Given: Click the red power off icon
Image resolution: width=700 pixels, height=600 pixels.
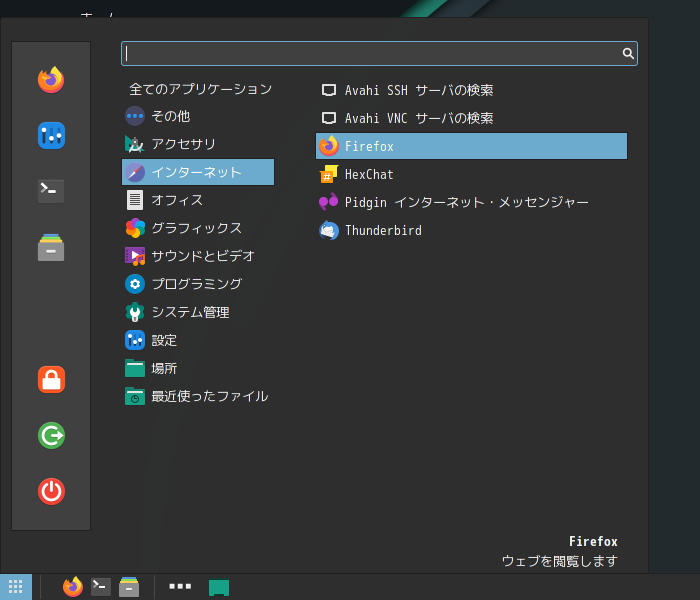Looking at the screenshot, I should click(x=51, y=492).
